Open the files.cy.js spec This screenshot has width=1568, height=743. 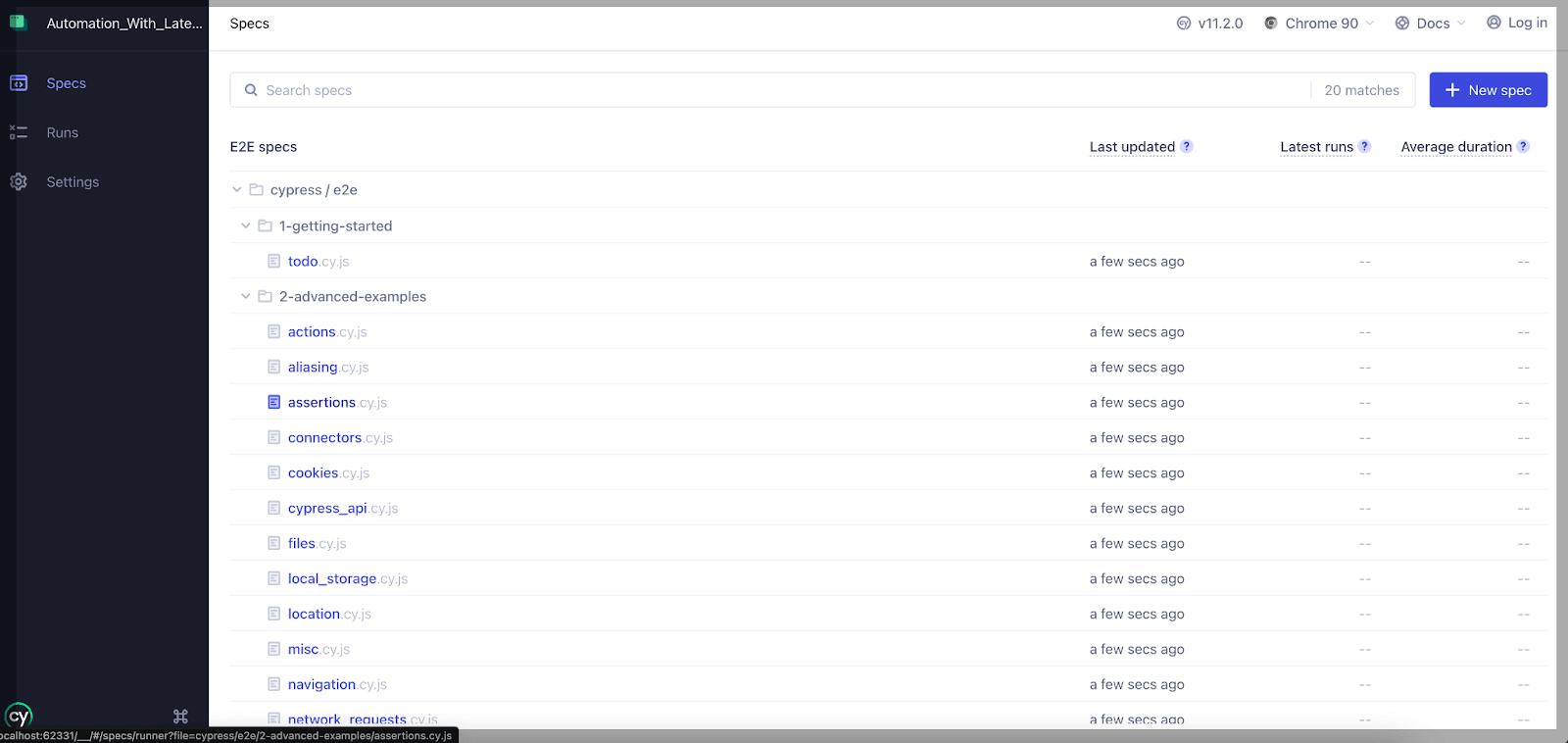(x=318, y=544)
